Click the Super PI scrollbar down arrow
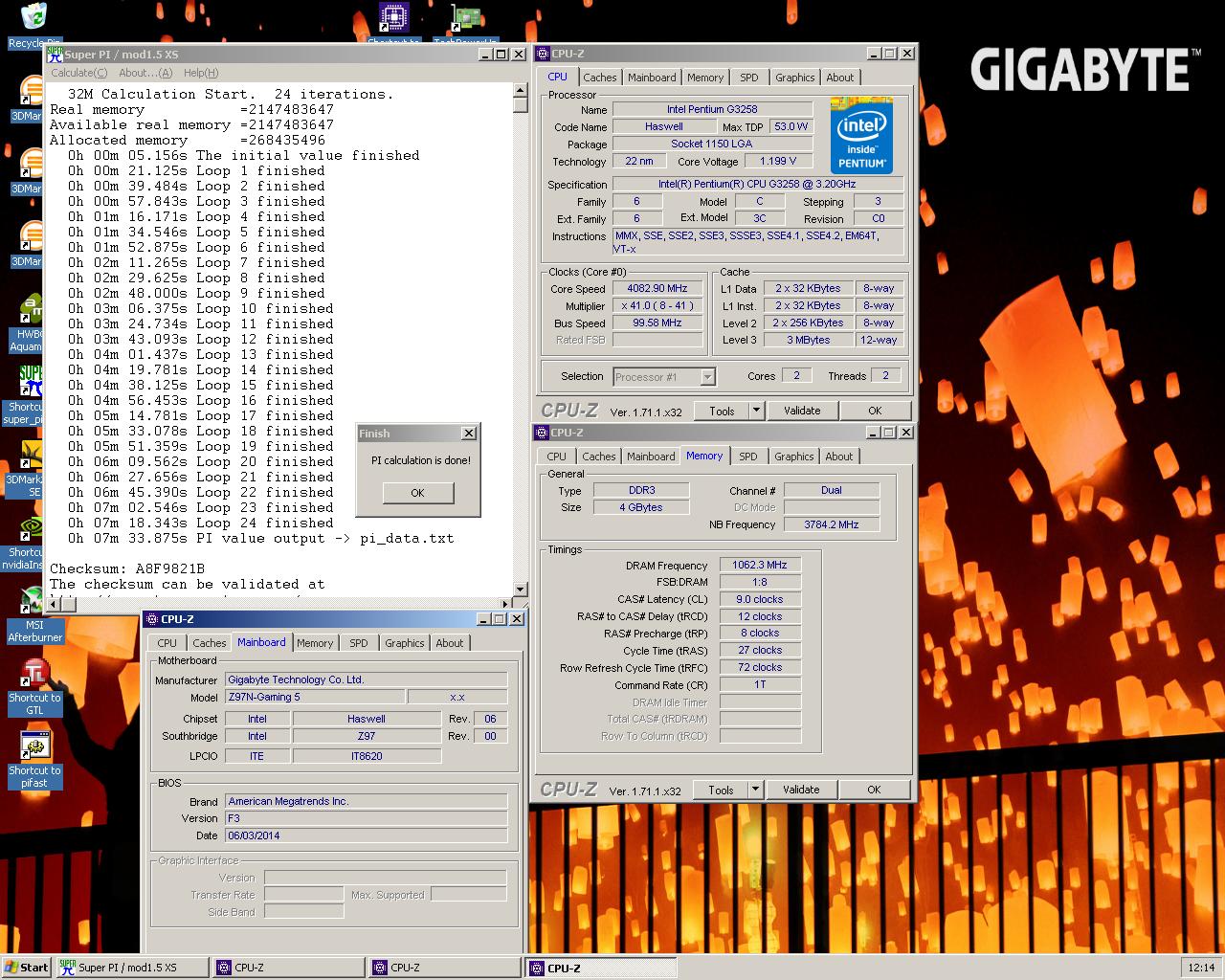This screenshot has width=1225, height=980. pos(521,589)
